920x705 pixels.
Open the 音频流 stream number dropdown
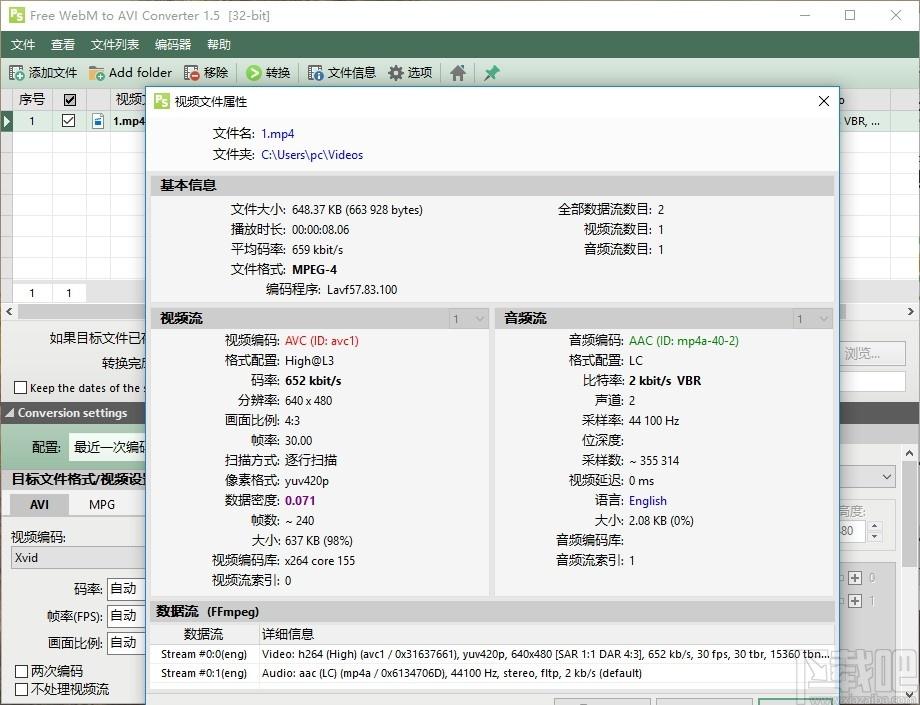[x=812, y=318]
